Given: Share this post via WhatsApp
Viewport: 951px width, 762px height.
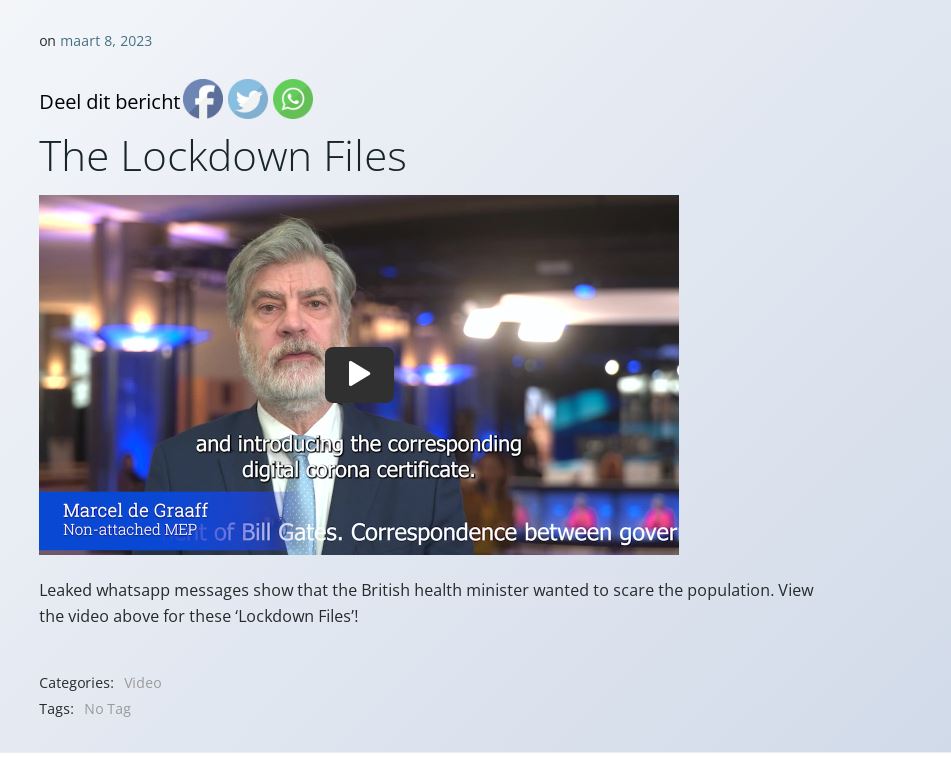Looking at the screenshot, I should tap(293, 99).
